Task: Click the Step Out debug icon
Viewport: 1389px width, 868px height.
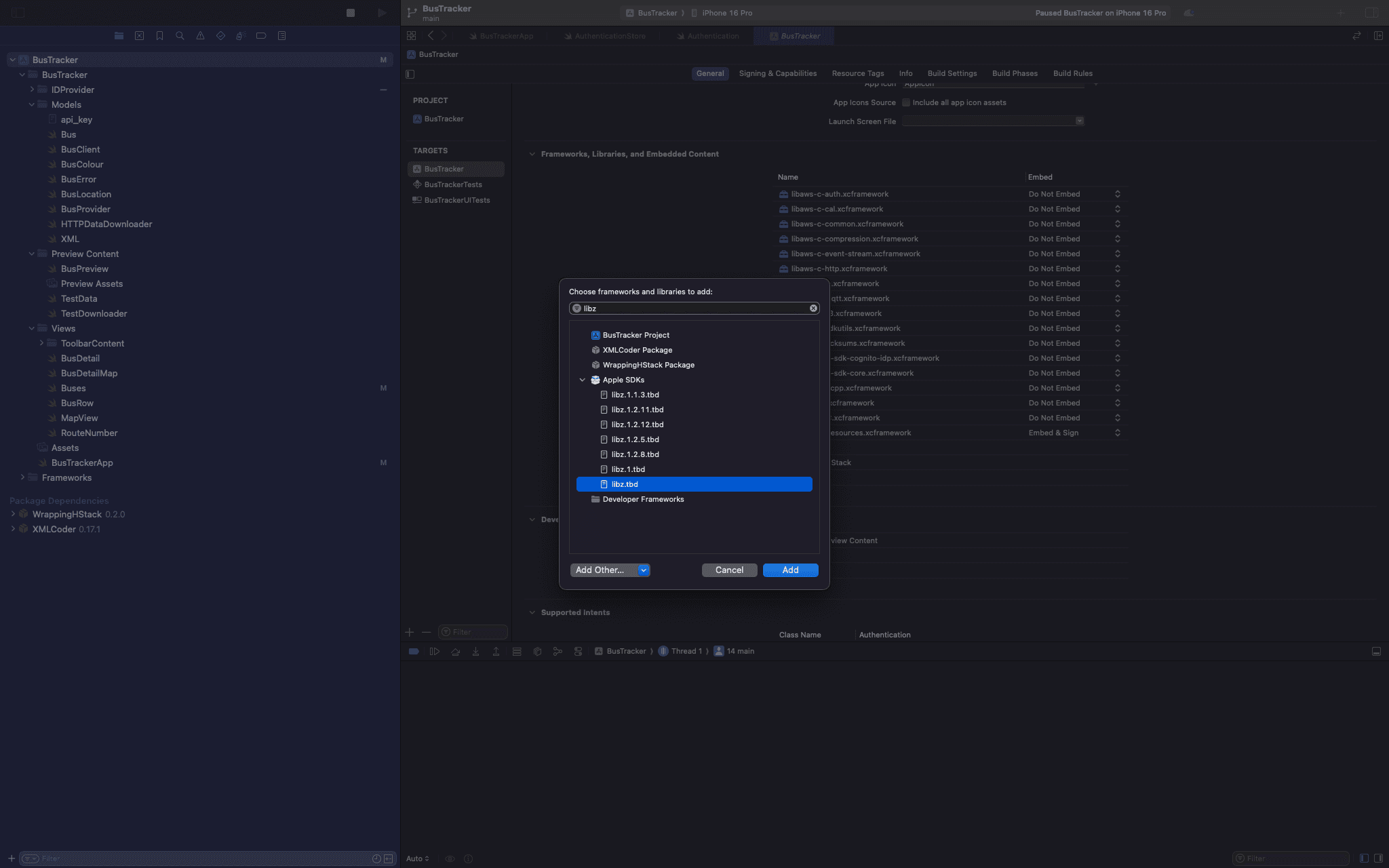Action: pyautogui.click(x=496, y=652)
